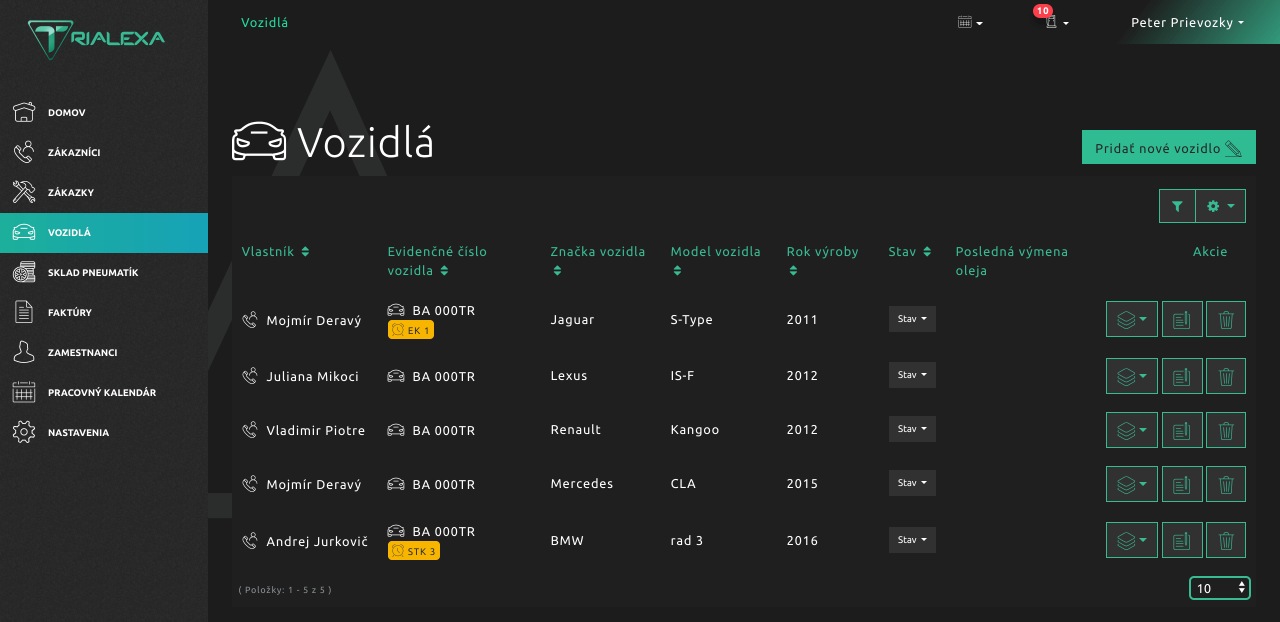Sort by Evidenčné číslo vozidla

point(438,261)
